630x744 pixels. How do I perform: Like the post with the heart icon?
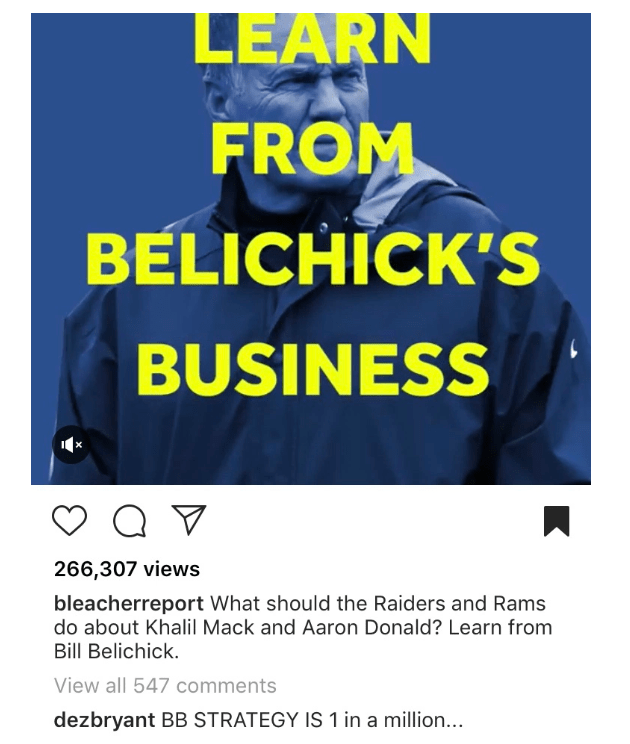69,521
